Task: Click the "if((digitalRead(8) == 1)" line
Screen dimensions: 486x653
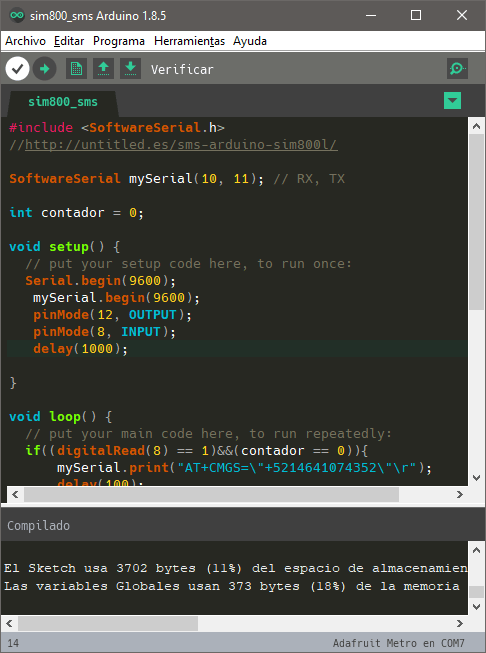Action: click(x=197, y=451)
